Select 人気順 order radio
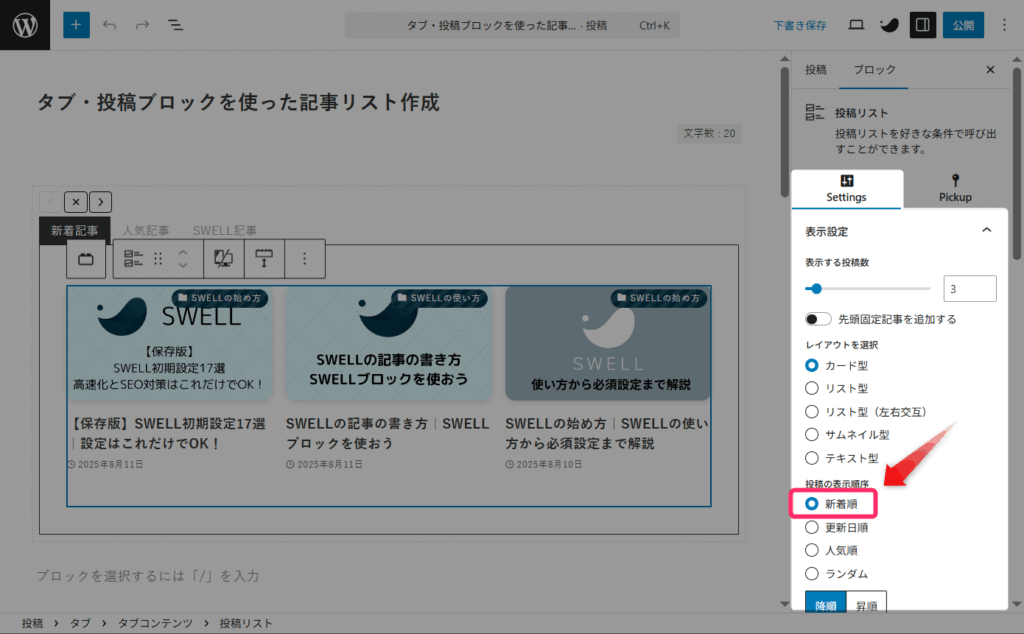This screenshot has width=1024, height=634. (x=812, y=550)
